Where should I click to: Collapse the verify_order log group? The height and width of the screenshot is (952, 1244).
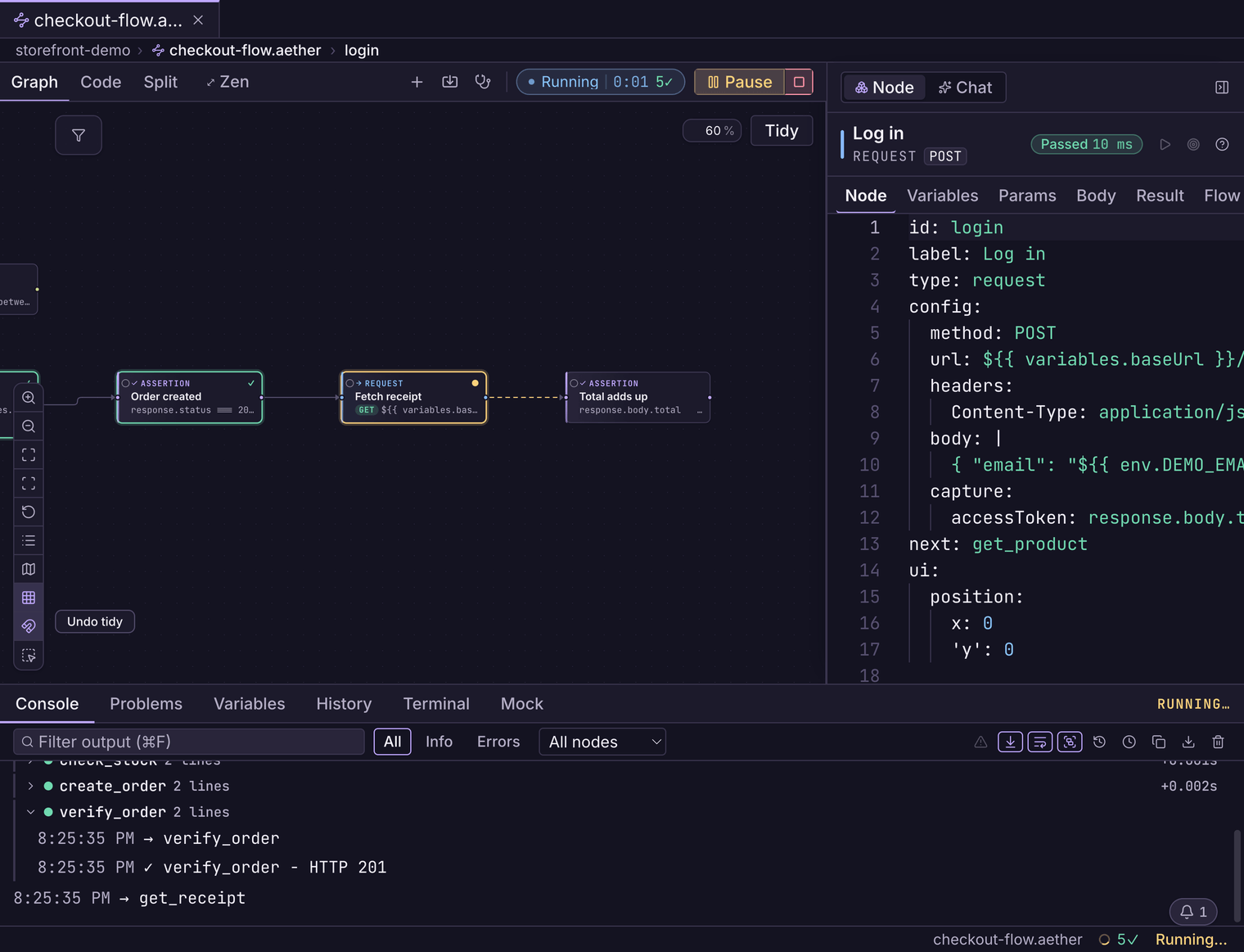31,812
